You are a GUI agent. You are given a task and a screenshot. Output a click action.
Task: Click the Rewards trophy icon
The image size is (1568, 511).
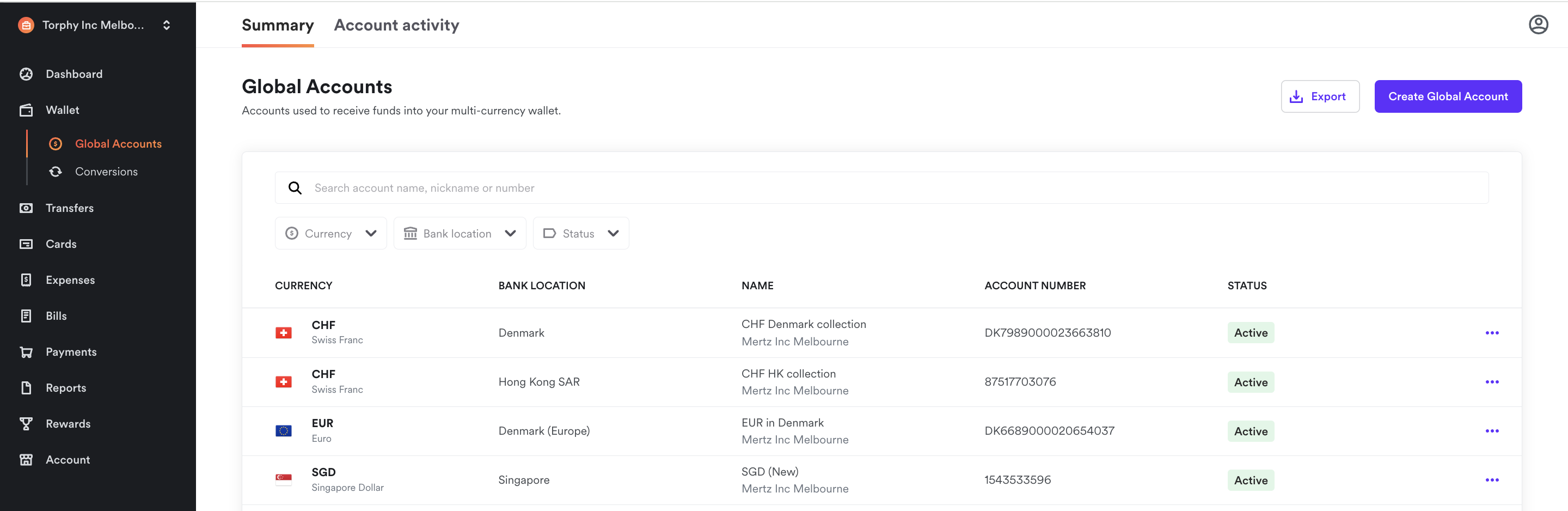[26, 423]
